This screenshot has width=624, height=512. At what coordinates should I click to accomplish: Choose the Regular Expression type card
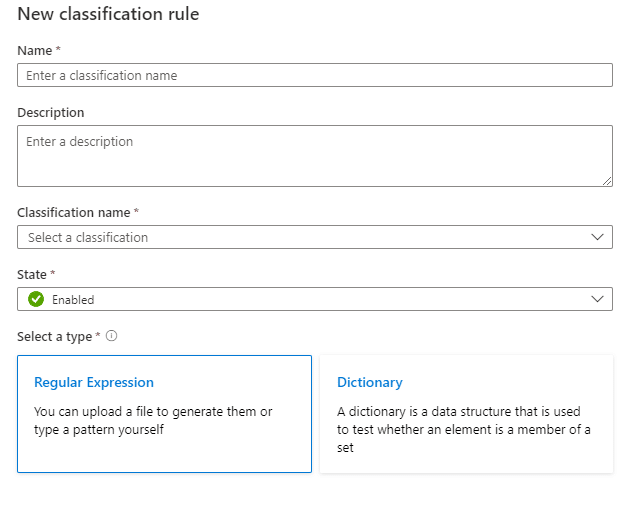[x=164, y=413]
